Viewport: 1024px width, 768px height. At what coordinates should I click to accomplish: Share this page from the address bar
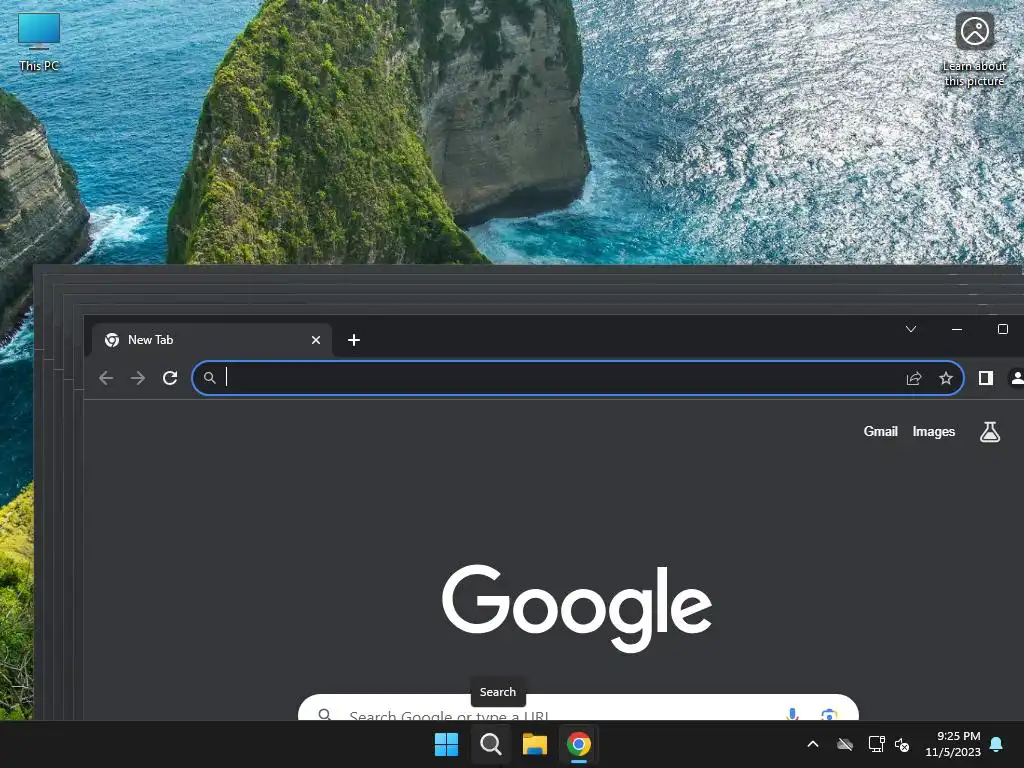(x=914, y=378)
